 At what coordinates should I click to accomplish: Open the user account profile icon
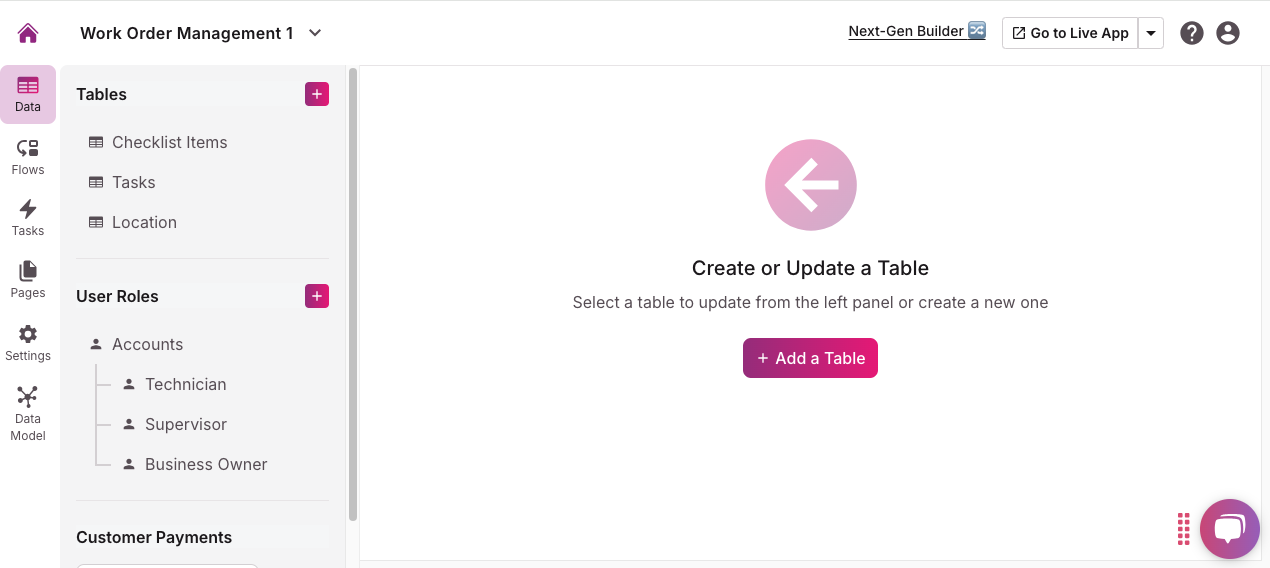(x=1227, y=33)
